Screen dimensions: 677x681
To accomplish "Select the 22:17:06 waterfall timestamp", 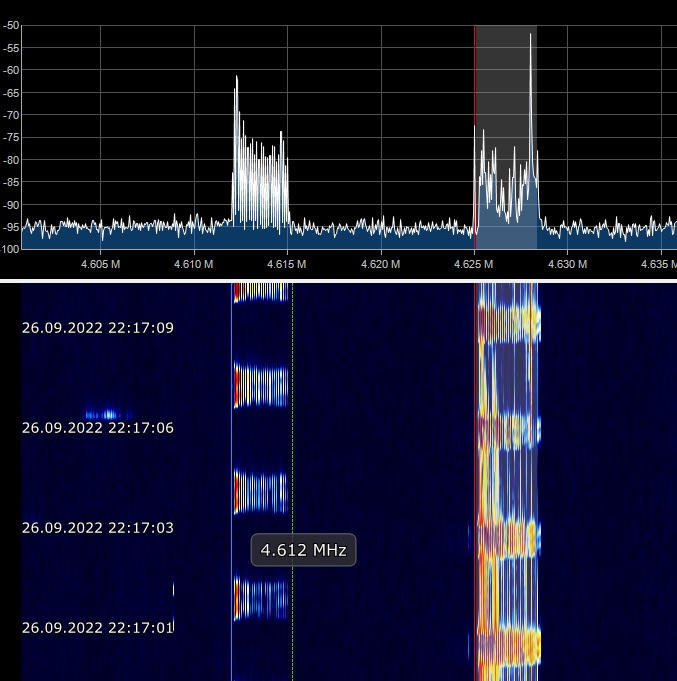I will [x=98, y=428].
